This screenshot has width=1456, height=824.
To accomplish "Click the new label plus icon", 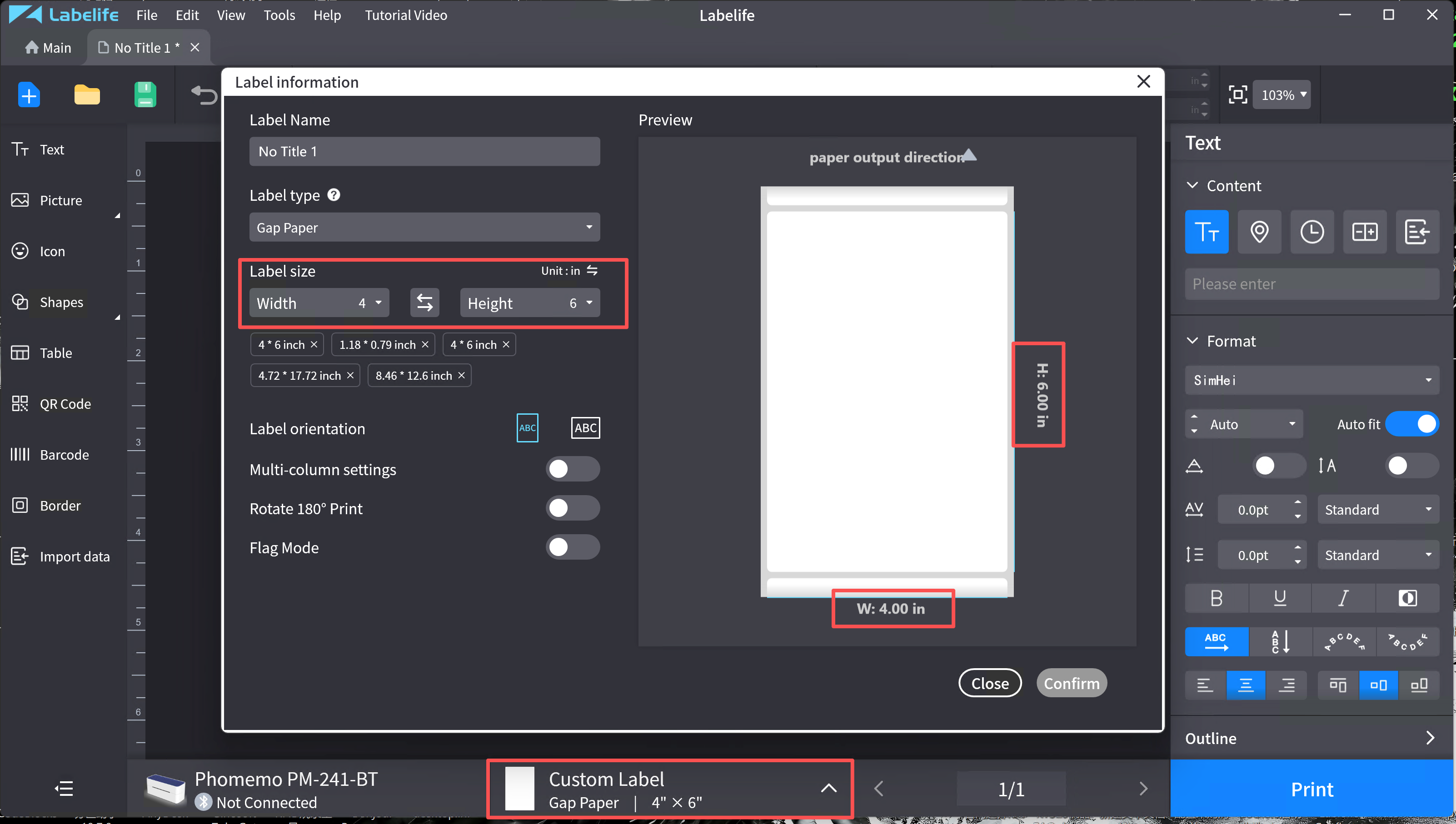I will [29, 94].
